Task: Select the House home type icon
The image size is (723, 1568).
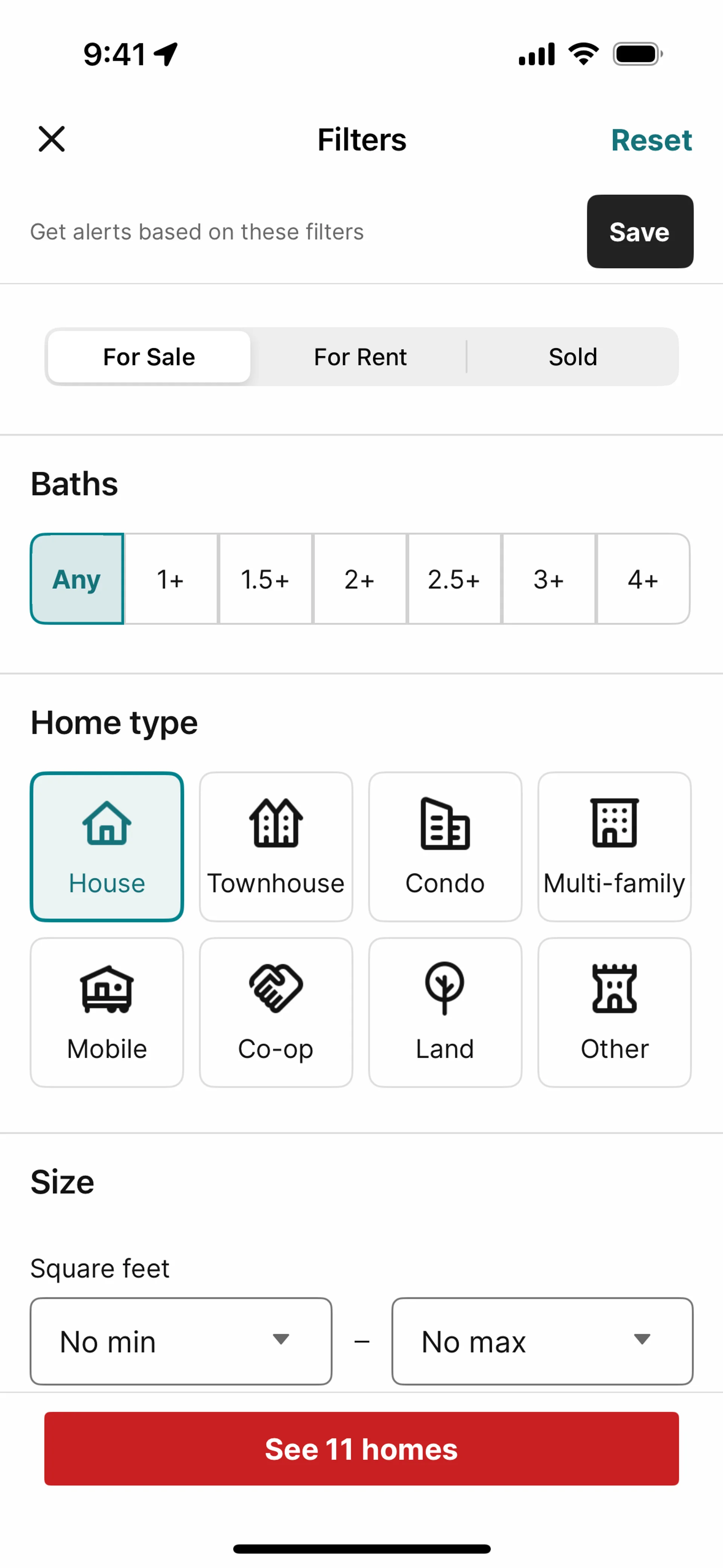Action: pos(107,823)
